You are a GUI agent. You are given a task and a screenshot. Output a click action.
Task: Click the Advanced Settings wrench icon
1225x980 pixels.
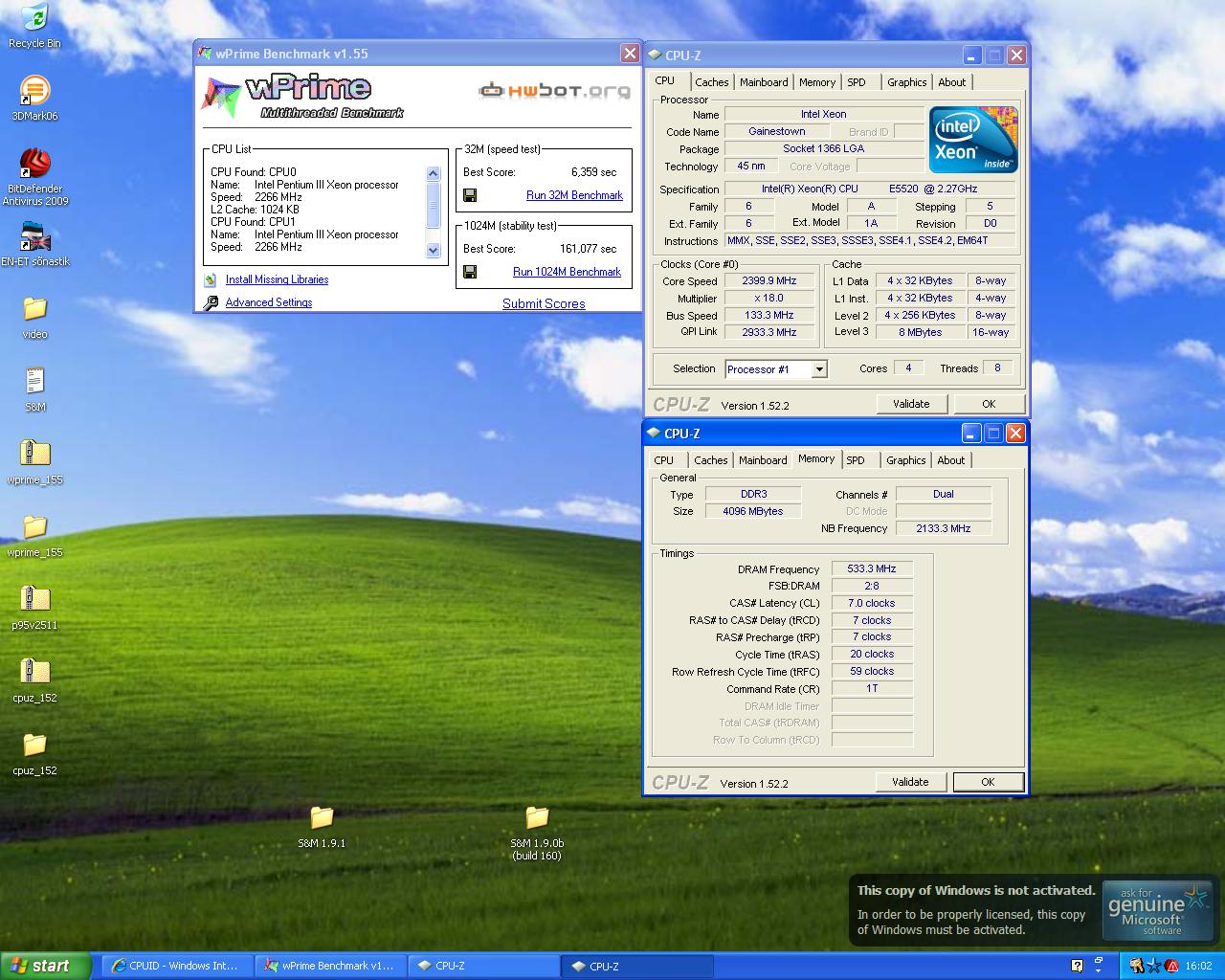[211, 302]
